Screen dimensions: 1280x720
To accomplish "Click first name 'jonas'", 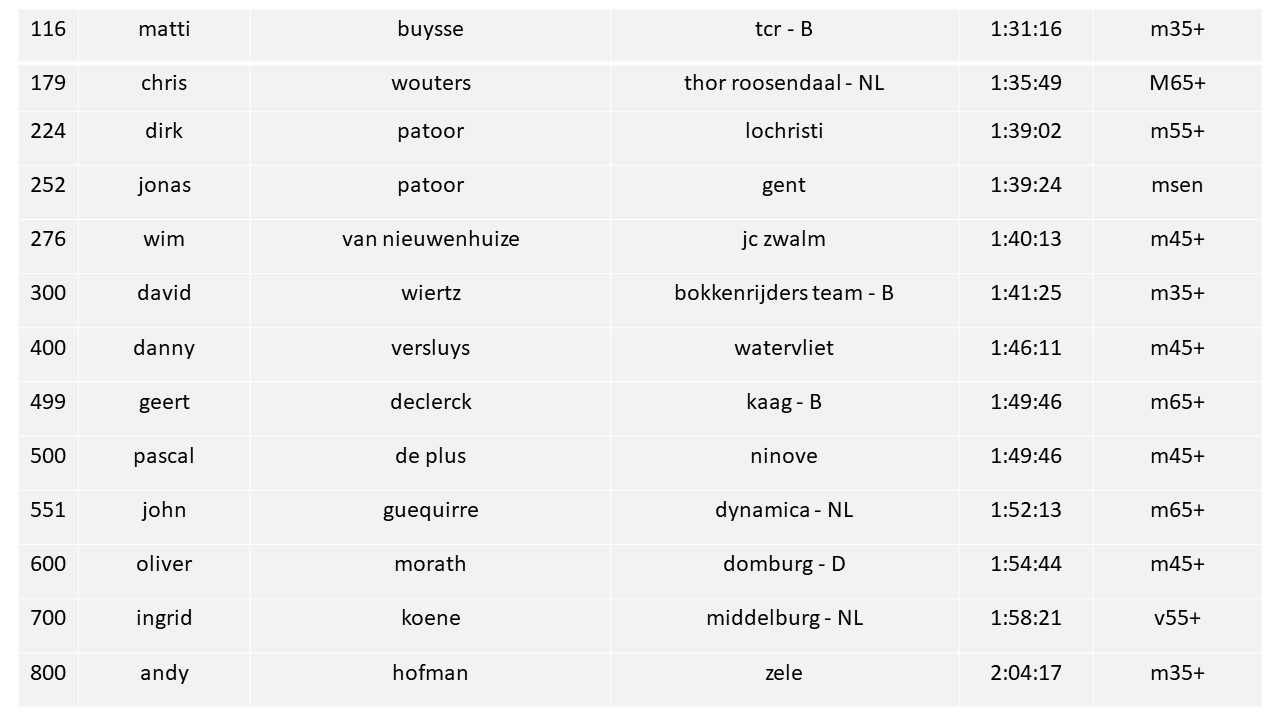I will [x=164, y=185].
